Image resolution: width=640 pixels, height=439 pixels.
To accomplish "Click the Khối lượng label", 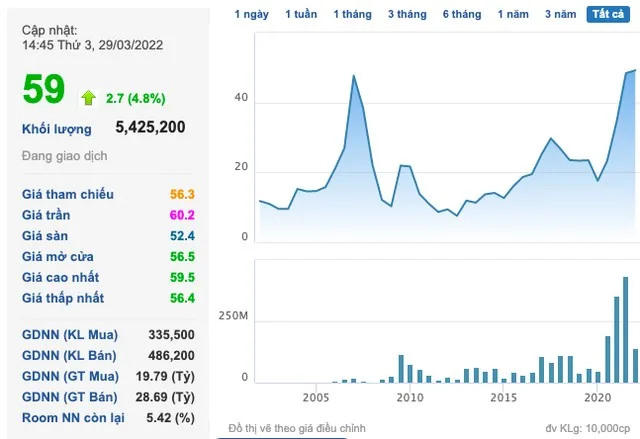I will 57,129.
